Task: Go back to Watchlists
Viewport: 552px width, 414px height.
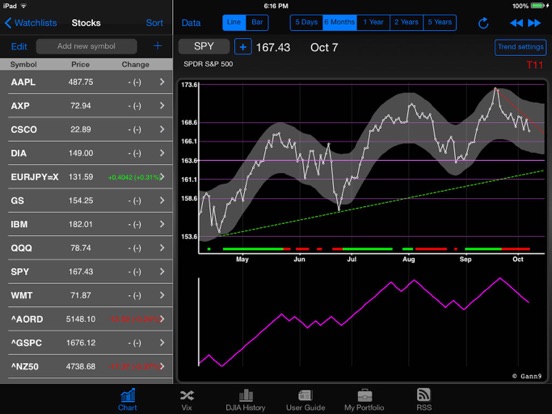Action: point(31,23)
